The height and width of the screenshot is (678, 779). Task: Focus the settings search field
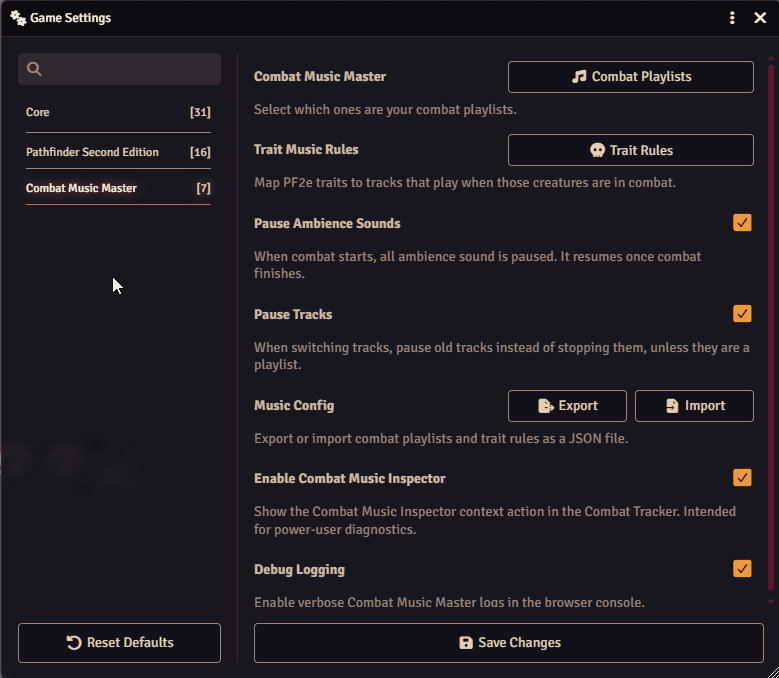119,69
